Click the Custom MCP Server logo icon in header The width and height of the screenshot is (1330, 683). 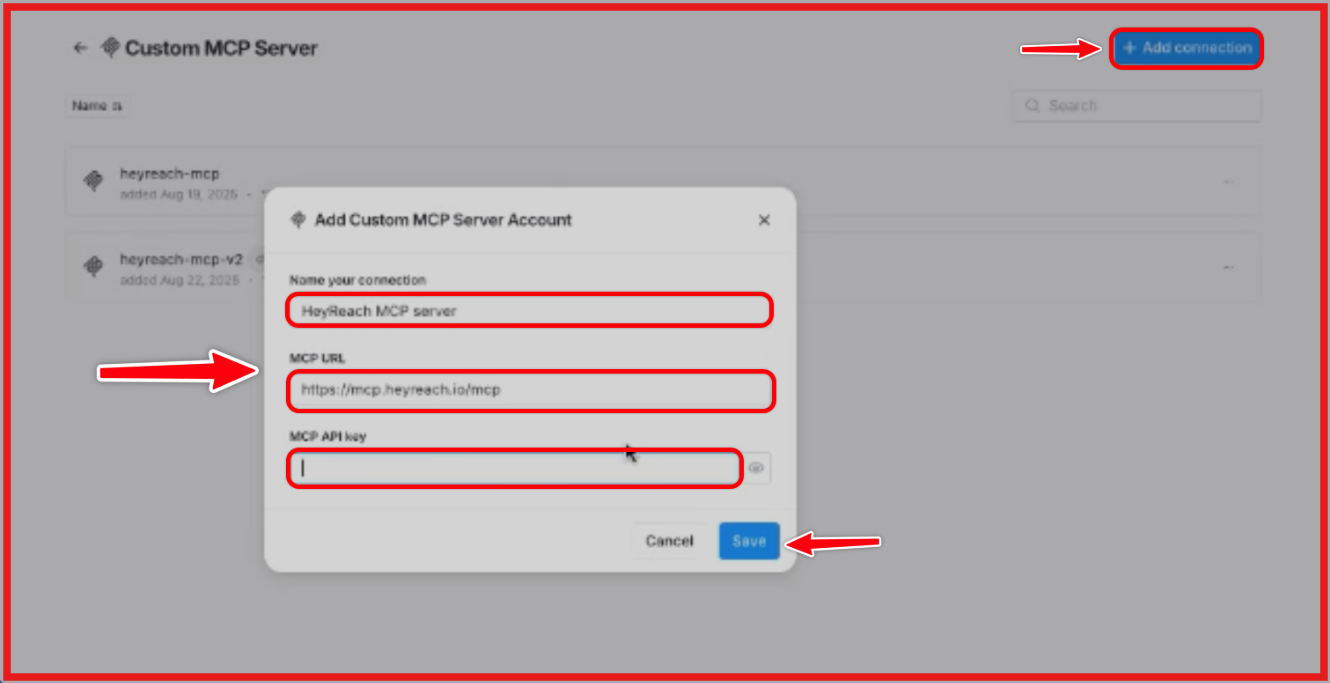[111, 48]
